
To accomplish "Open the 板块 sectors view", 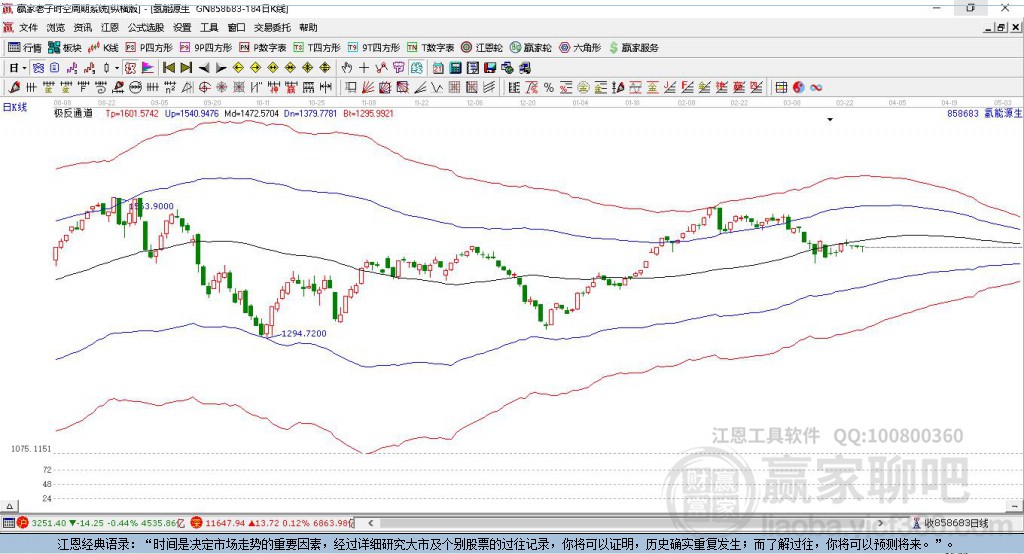I will click(x=65, y=48).
